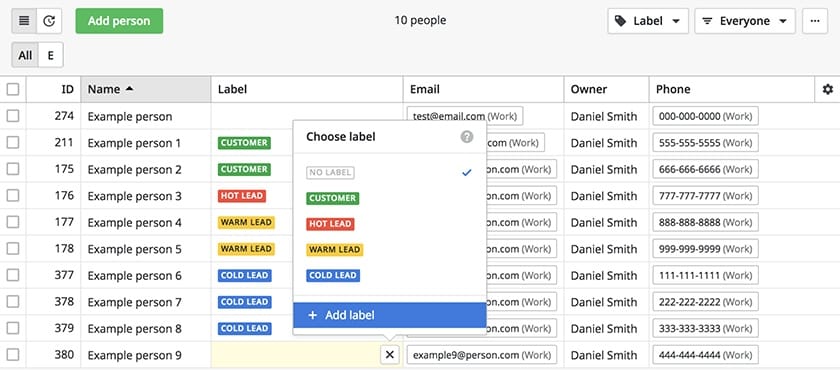Add a new person
840x370 pixels.
pyautogui.click(x=119, y=21)
